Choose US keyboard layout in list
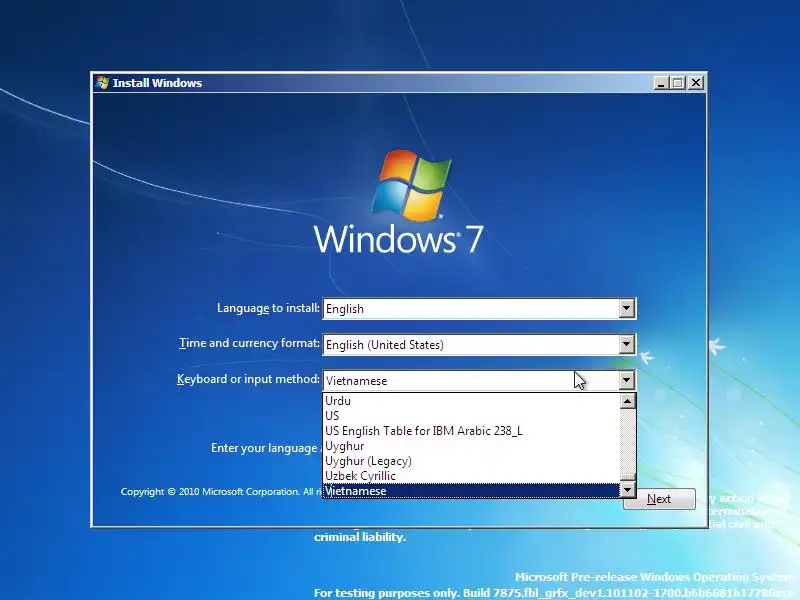800x600 pixels. pyautogui.click(x=471, y=416)
